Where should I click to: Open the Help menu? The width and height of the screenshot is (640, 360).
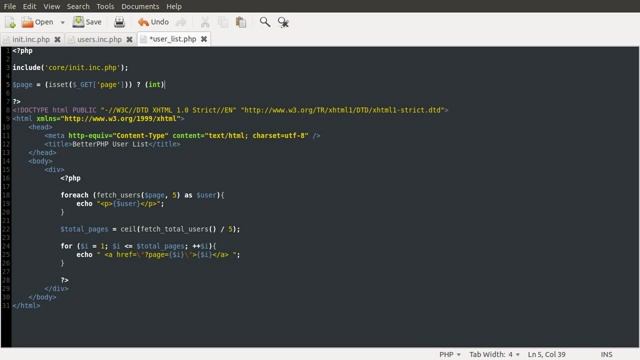(174, 7)
